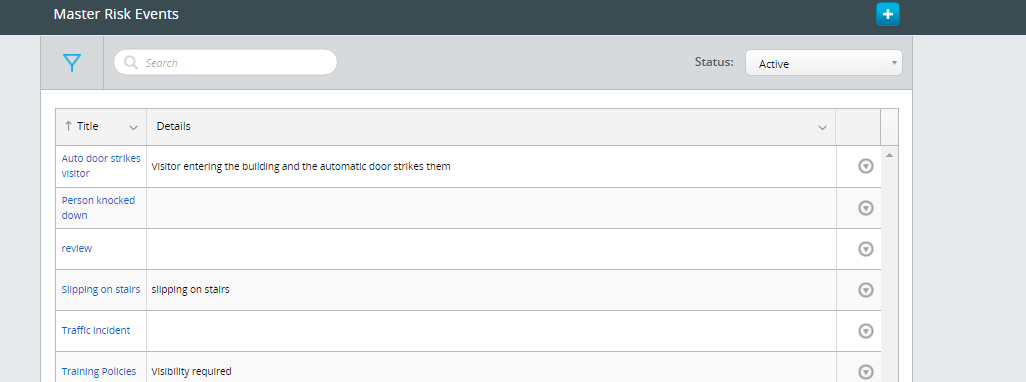Expand the Title column options chevron
The image size is (1026, 382).
click(133, 128)
